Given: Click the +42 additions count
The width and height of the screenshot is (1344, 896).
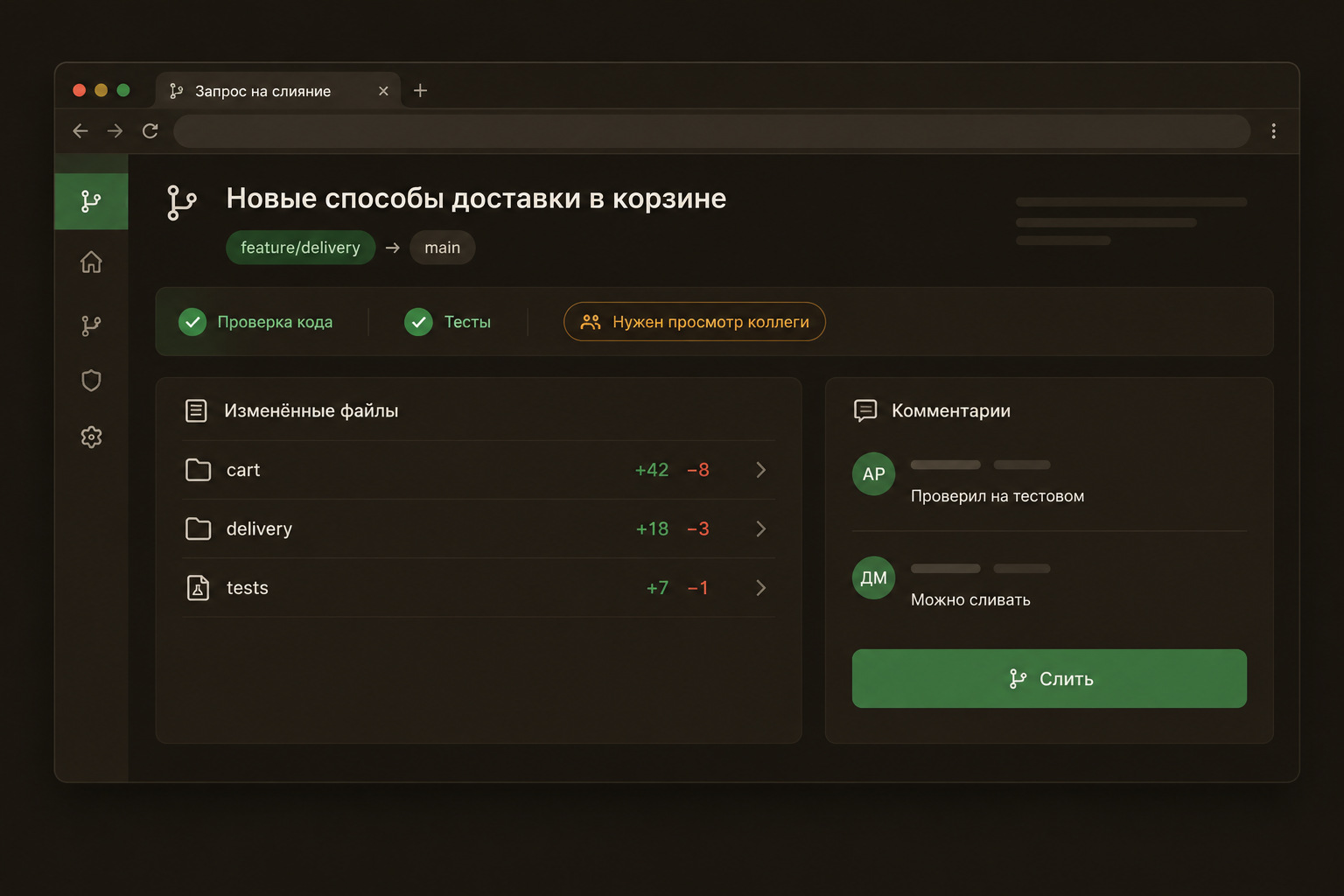Looking at the screenshot, I should pos(652,470).
